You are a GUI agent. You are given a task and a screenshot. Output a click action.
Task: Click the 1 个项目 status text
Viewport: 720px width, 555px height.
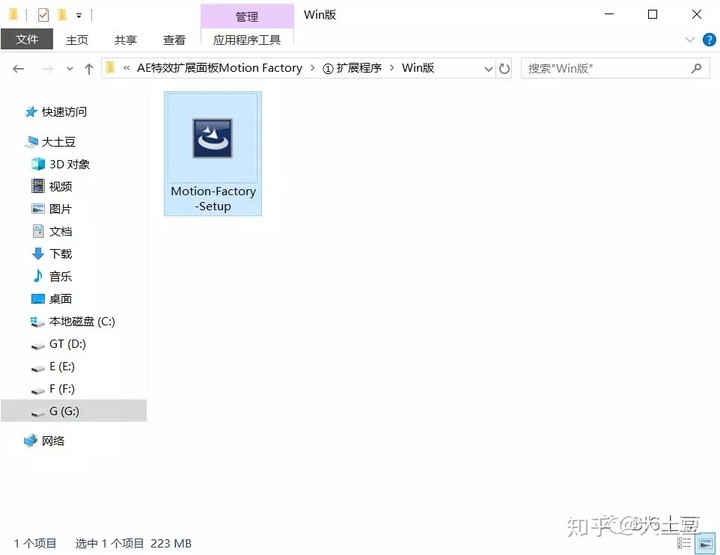coord(35,544)
